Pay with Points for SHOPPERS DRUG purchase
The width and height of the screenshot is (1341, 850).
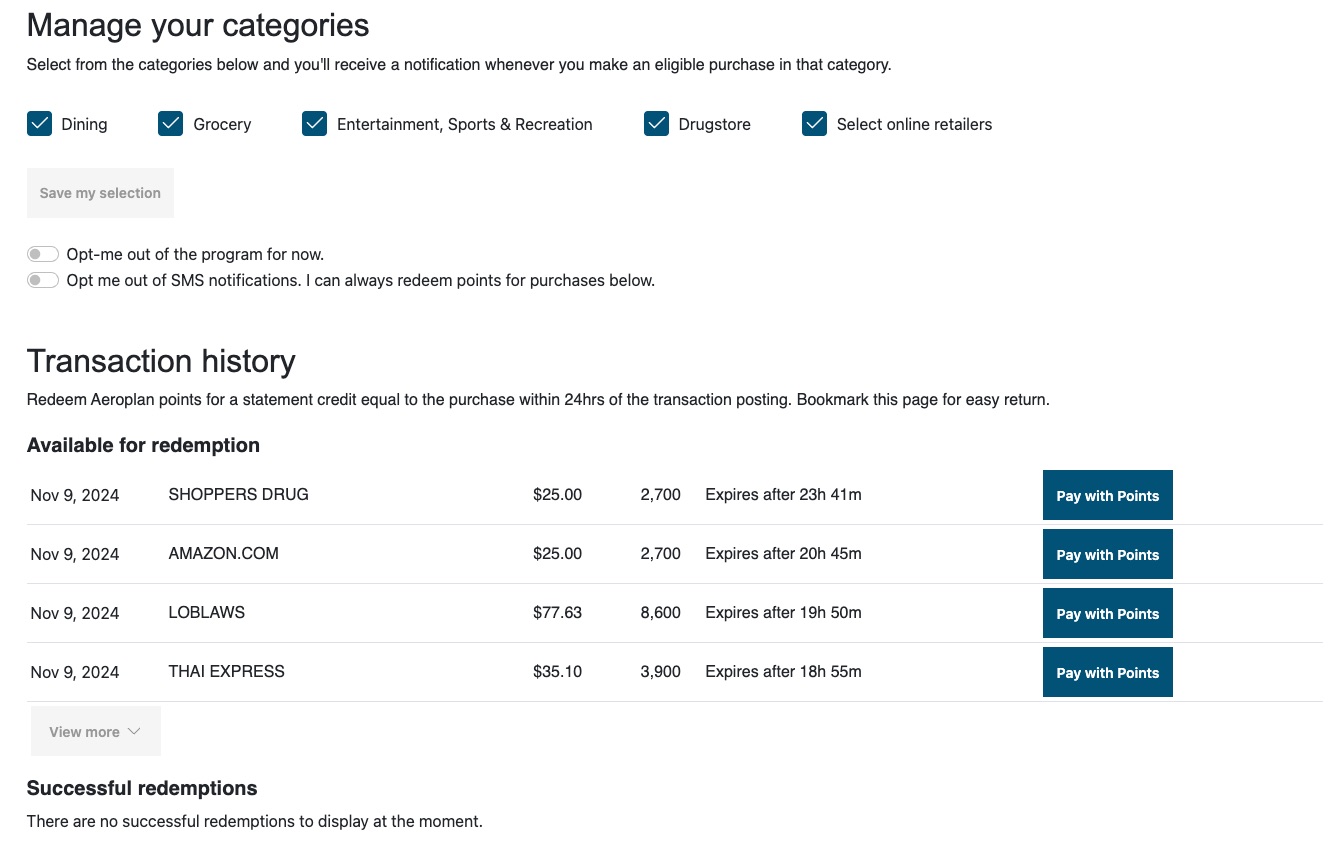click(x=1107, y=494)
